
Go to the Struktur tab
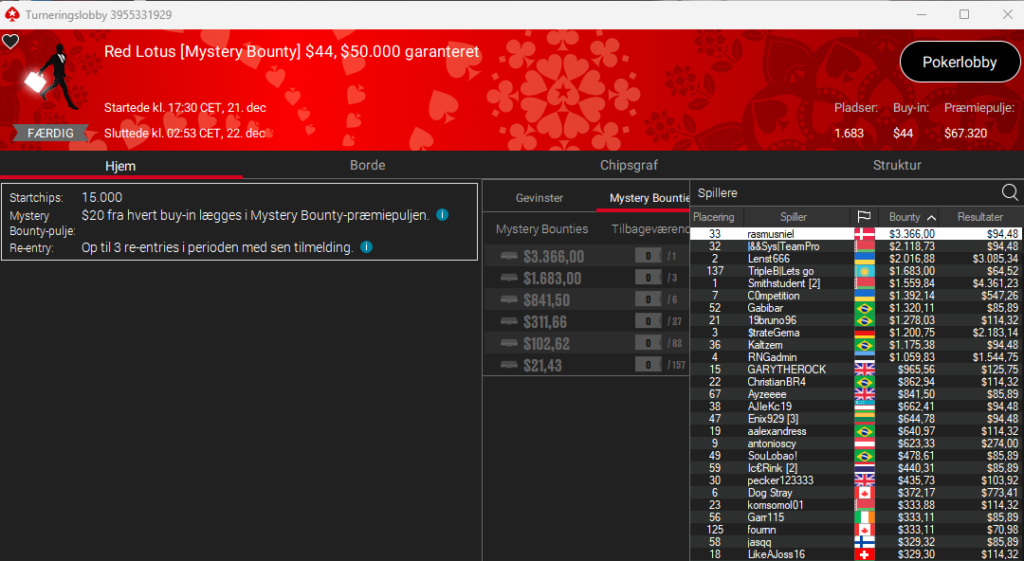pos(896,165)
